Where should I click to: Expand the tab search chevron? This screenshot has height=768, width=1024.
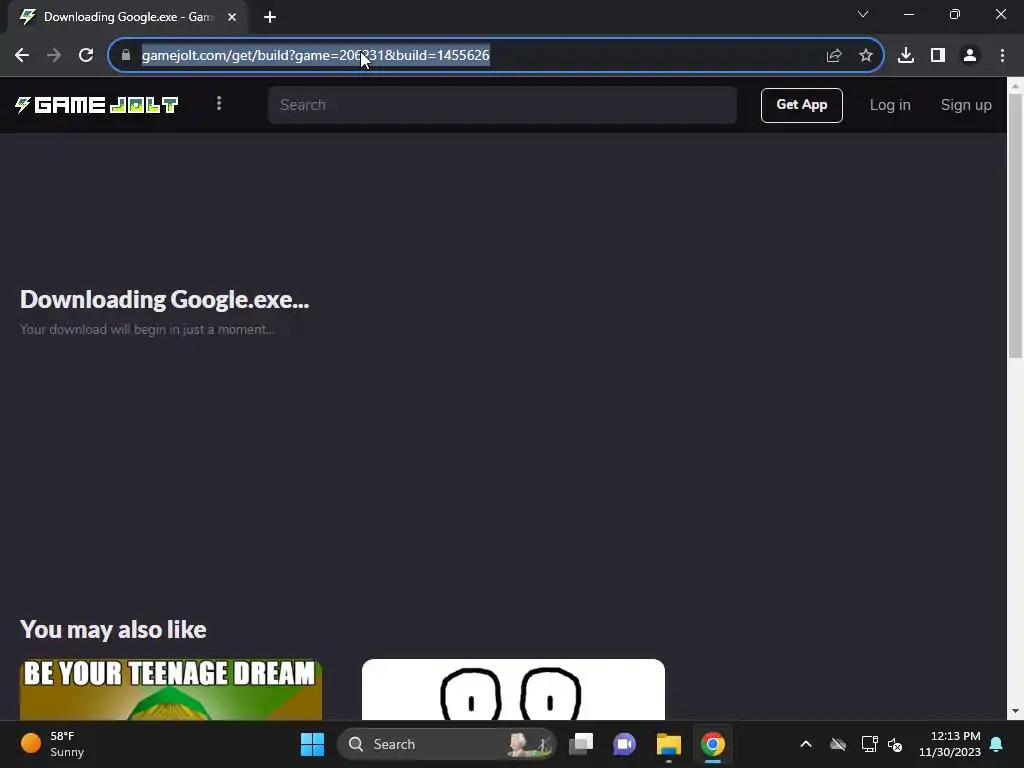863,14
